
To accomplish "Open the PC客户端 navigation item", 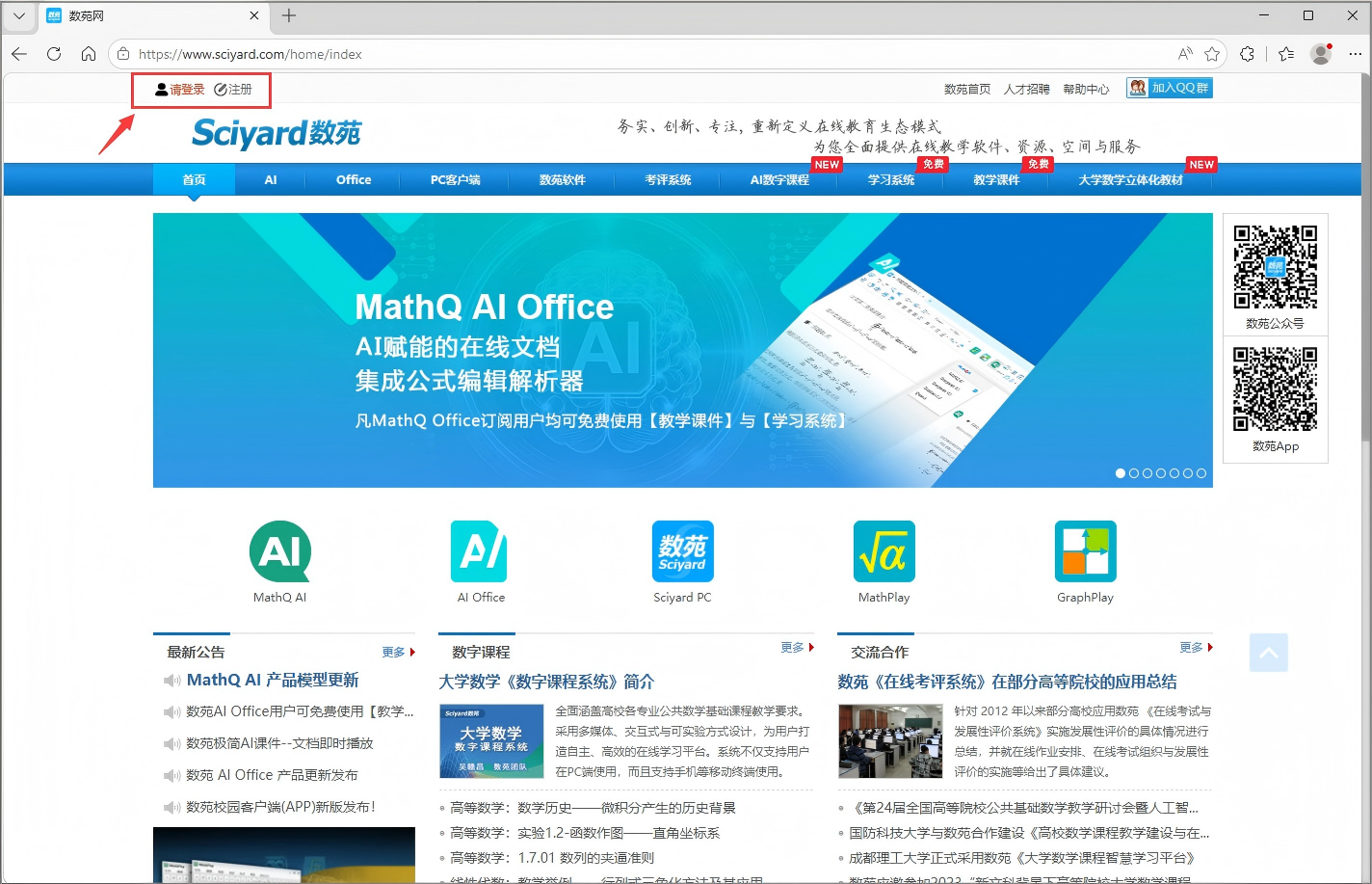I will pos(456,179).
